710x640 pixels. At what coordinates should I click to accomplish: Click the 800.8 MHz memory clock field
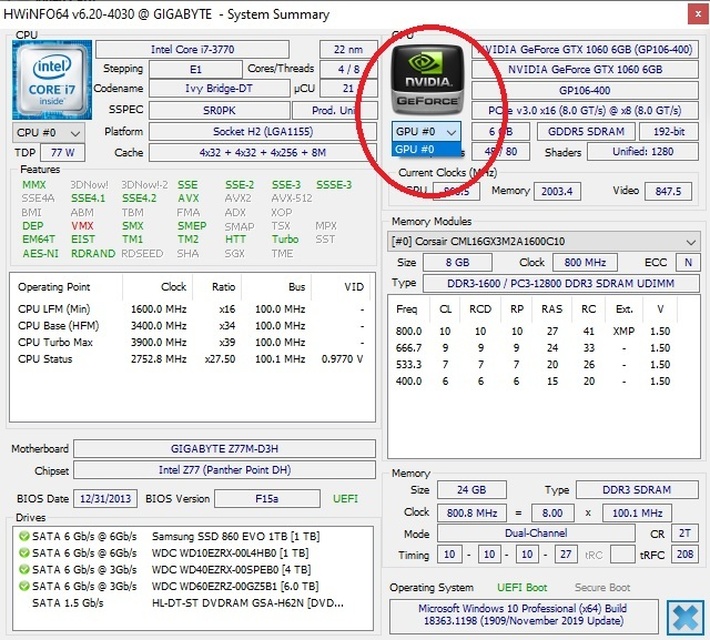(471, 513)
